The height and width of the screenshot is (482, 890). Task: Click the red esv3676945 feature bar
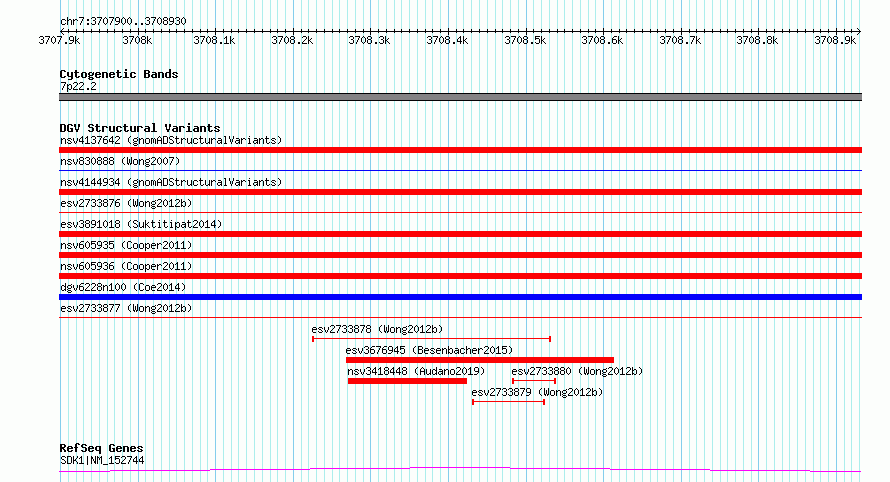click(x=480, y=360)
